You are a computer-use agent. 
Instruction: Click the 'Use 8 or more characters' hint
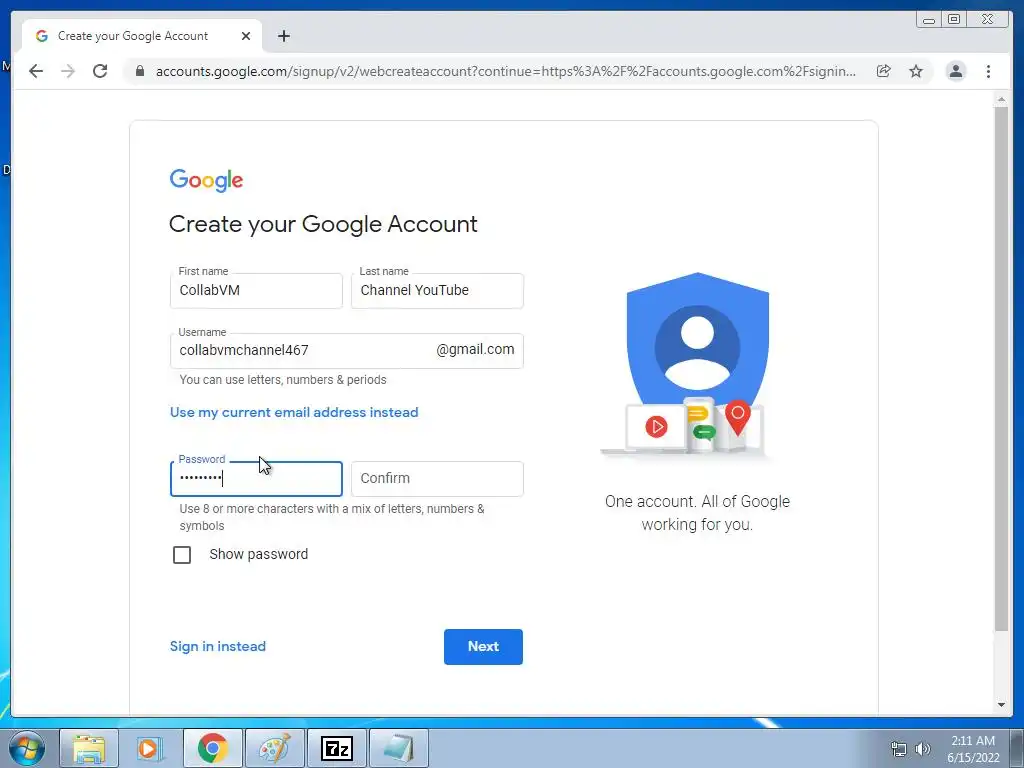click(332, 517)
